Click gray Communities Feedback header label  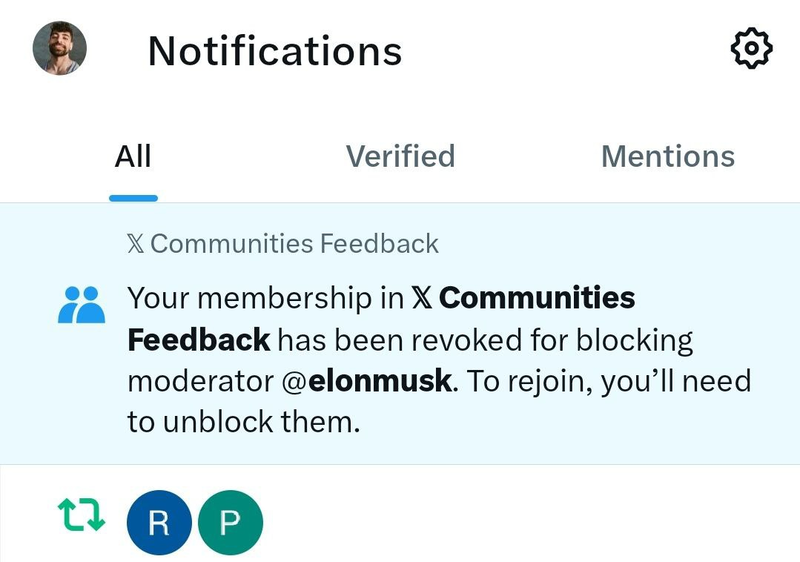(x=294, y=243)
